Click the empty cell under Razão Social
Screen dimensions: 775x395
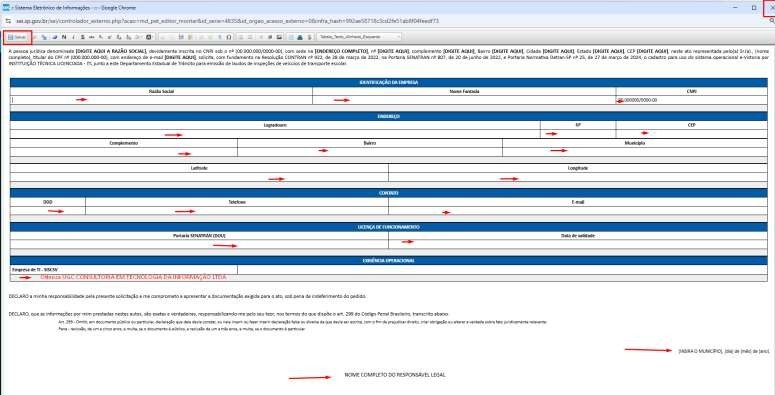[161, 100]
